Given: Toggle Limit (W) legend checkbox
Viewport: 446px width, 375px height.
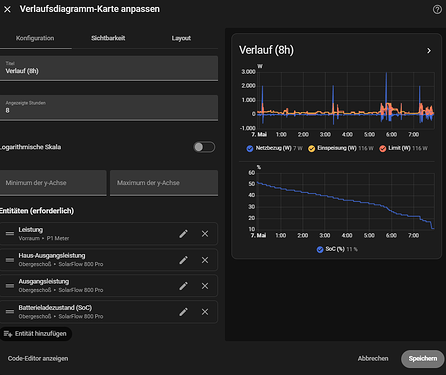Looking at the screenshot, I should tap(383, 149).
